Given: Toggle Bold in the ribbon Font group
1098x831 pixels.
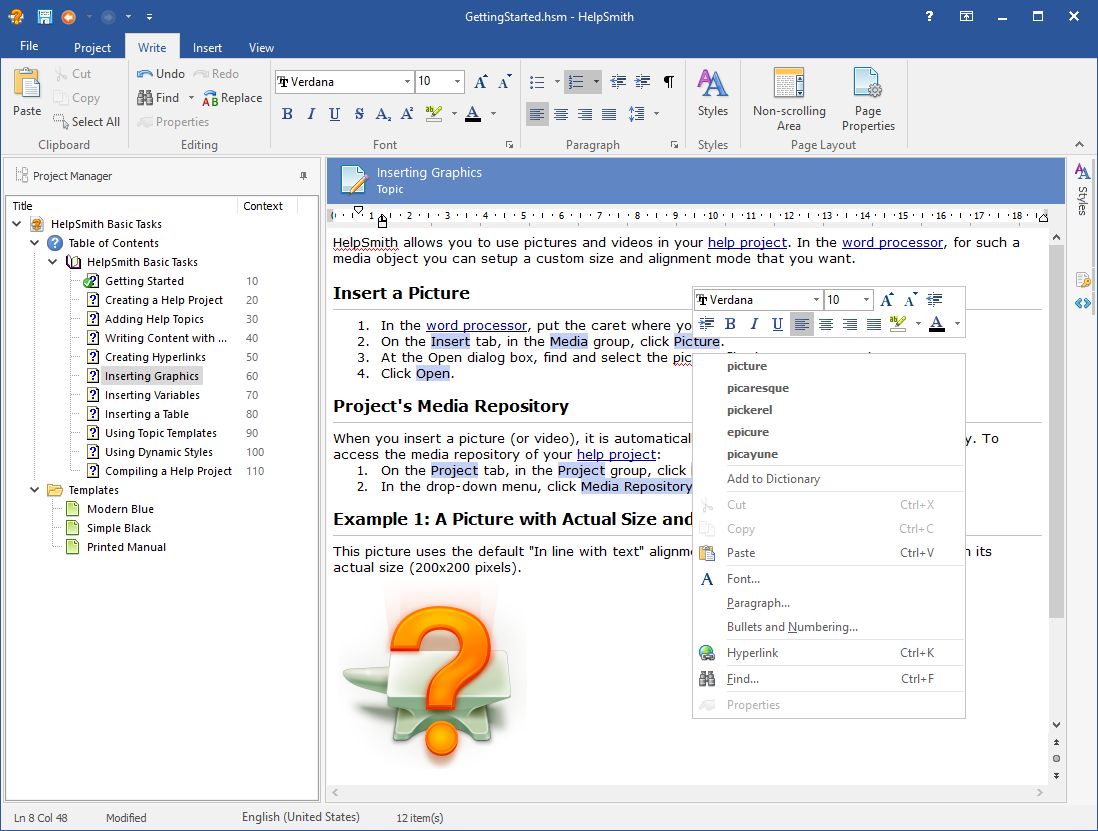Looking at the screenshot, I should coord(287,114).
